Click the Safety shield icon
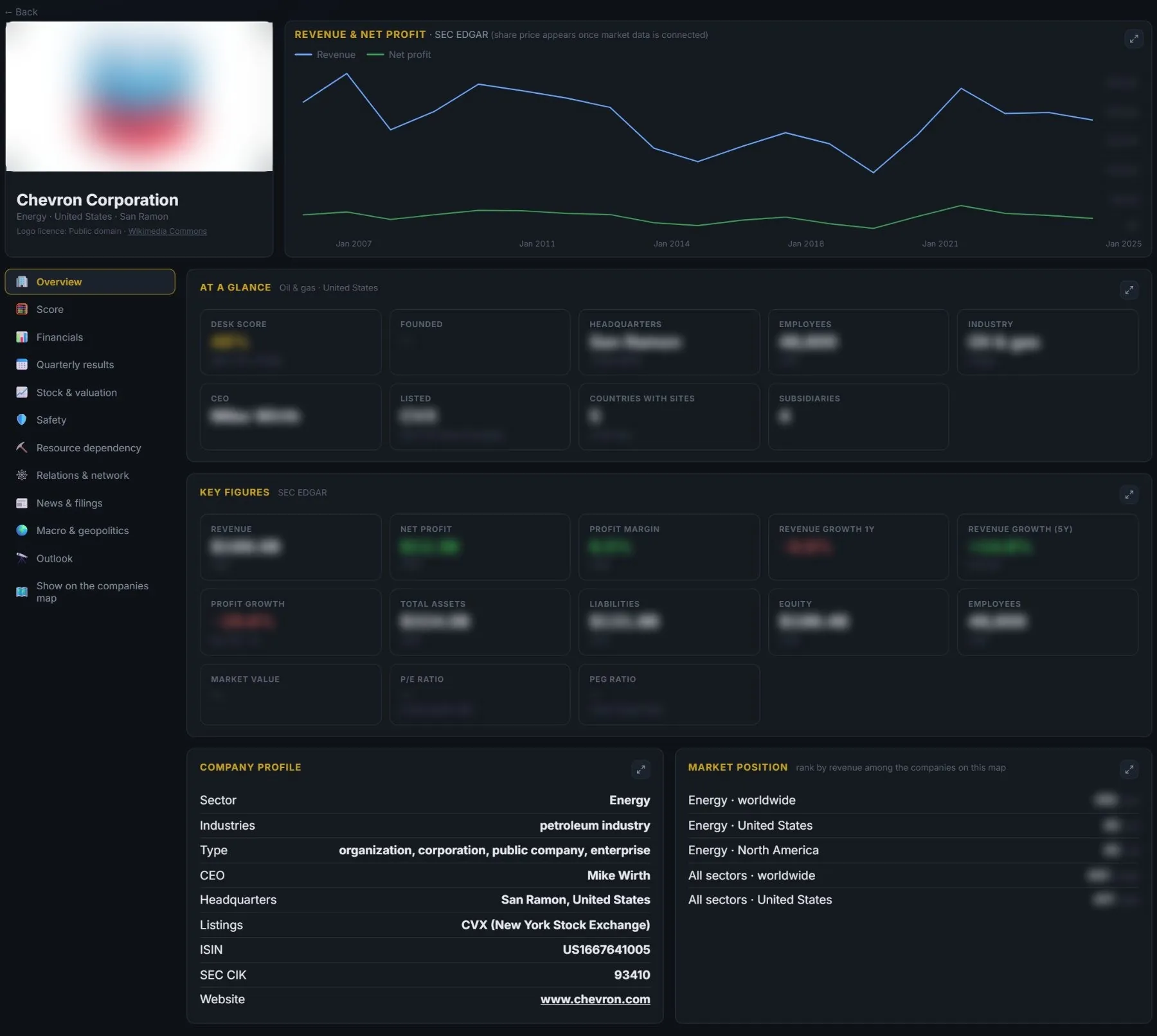Viewport: 1157px width, 1036px height. (x=22, y=420)
